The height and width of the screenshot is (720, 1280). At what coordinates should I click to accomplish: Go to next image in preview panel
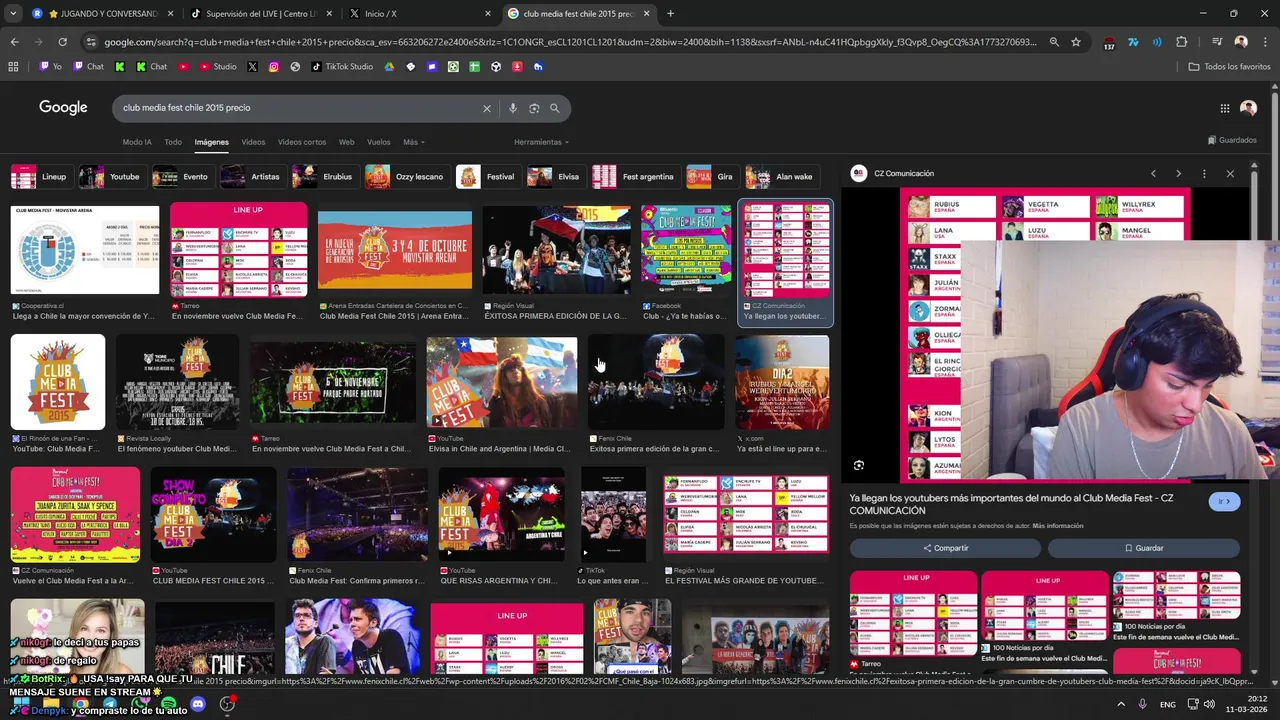coord(1178,173)
